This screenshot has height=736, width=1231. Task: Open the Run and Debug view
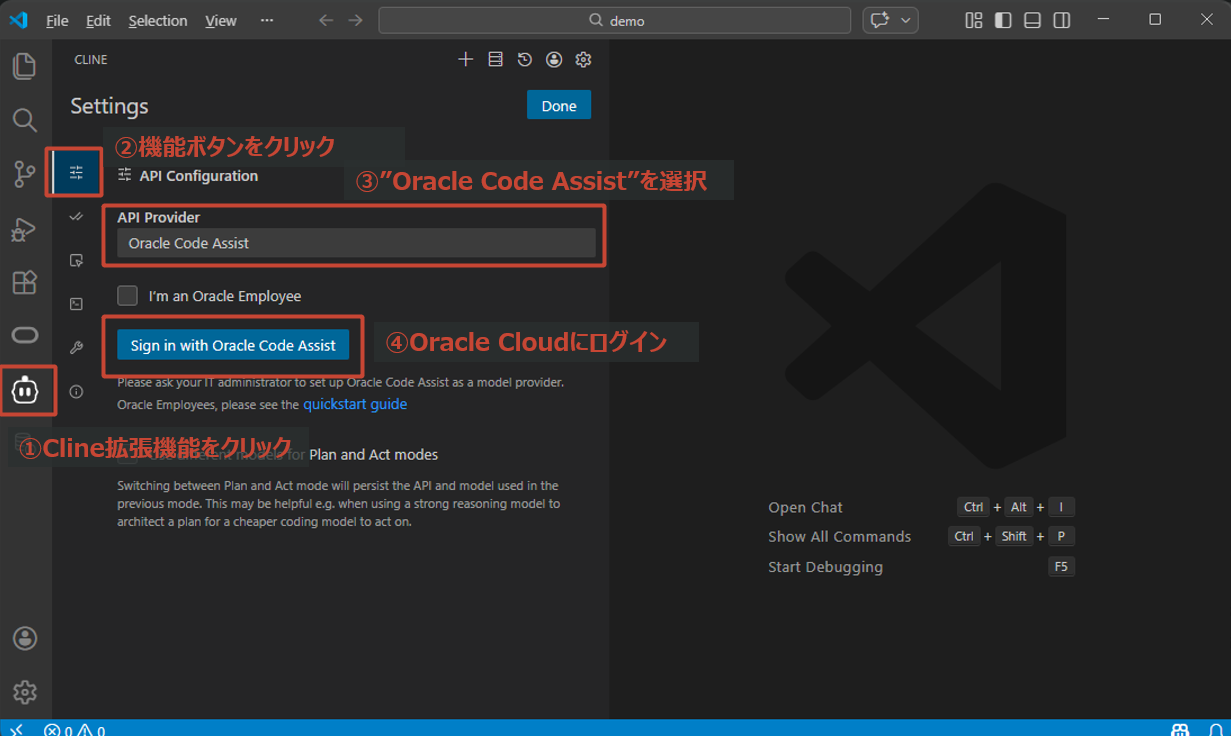tap(24, 229)
